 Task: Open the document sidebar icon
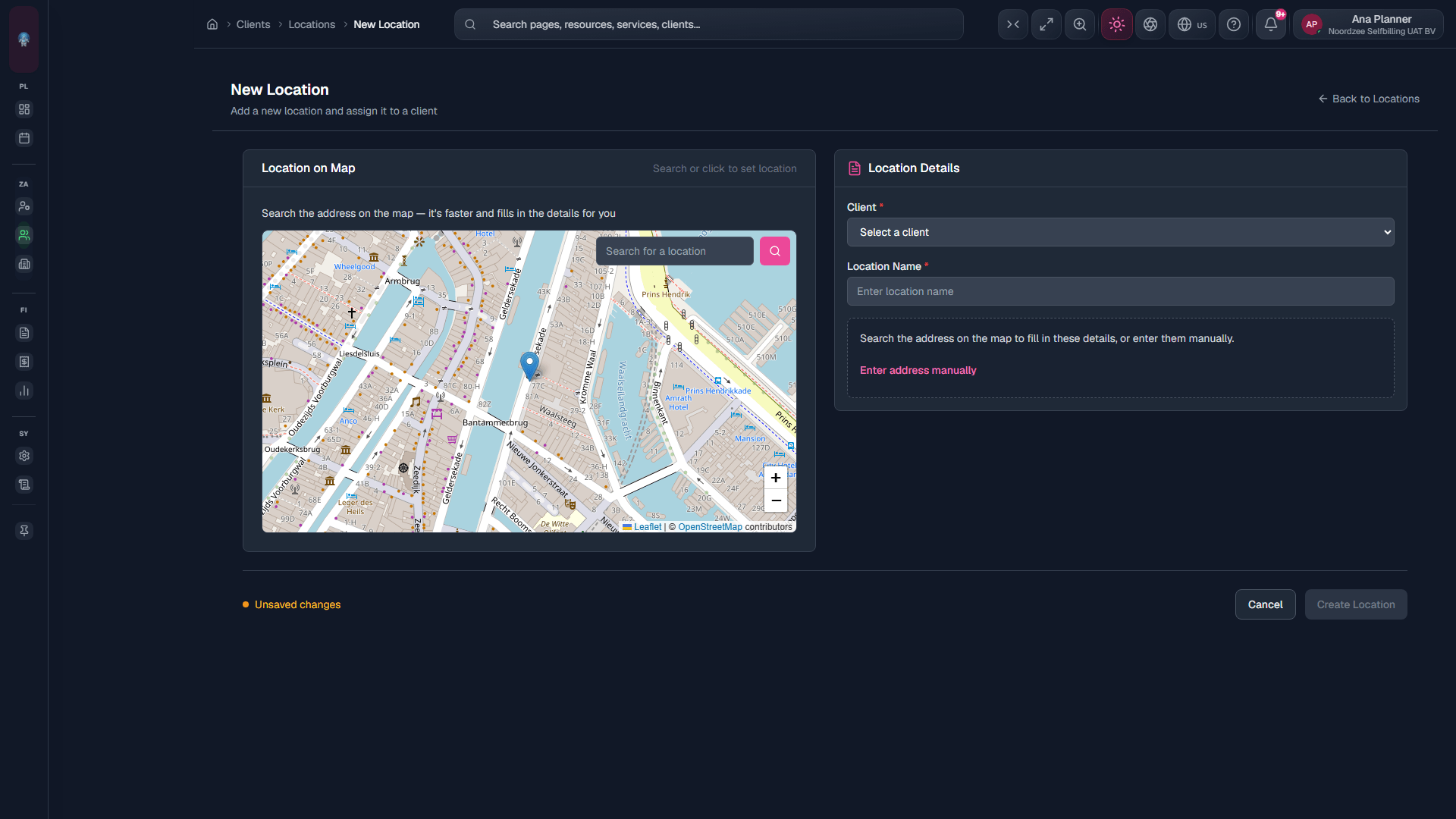tap(24, 333)
